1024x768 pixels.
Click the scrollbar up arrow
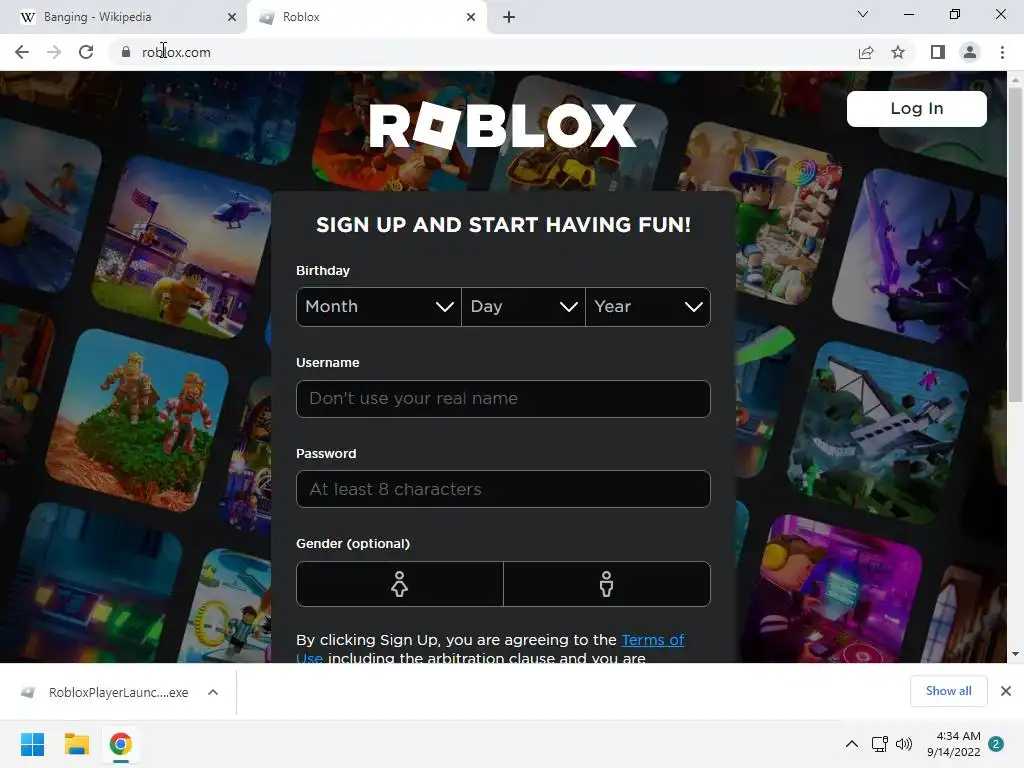pyautogui.click(x=1015, y=80)
